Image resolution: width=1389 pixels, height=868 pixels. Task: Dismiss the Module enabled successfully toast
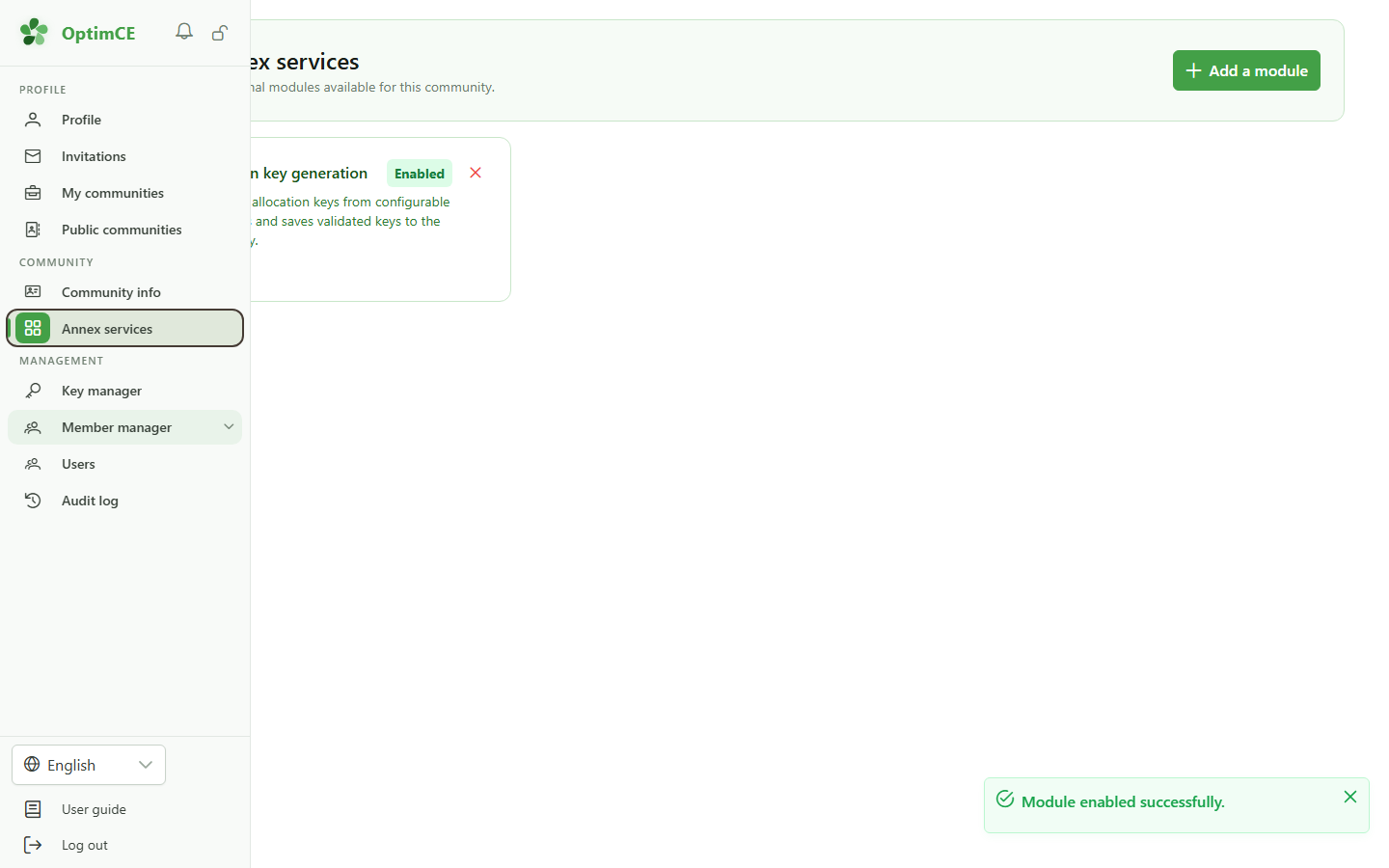pos(1350,797)
